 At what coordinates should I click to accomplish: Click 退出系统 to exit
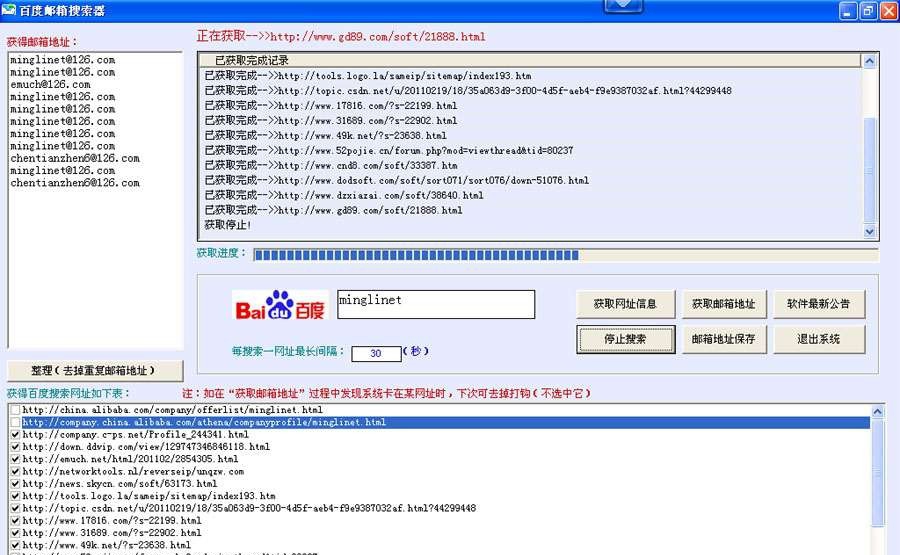(818, 339)
